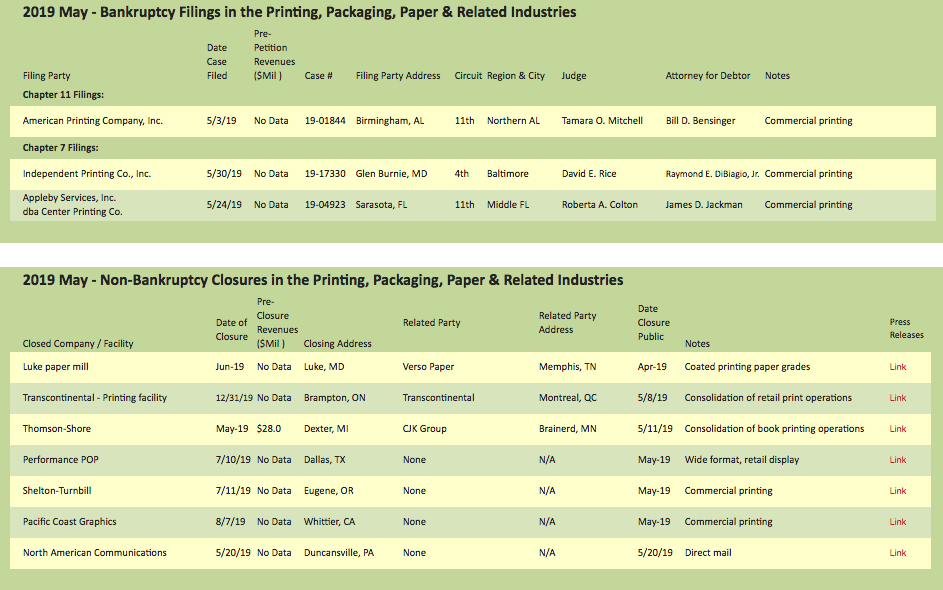Click 'Independent Printing Co., Inc.' filing party
Viewport: 943px width, 590px height.
click(87, 174)
